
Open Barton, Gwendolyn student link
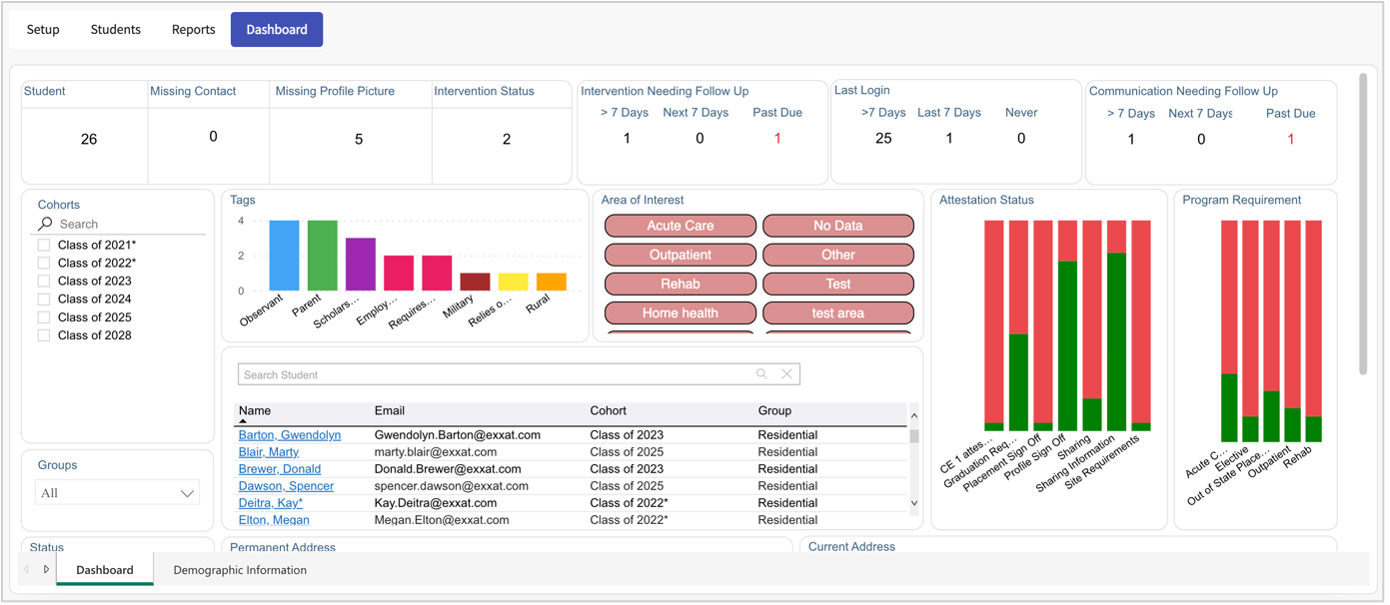pos(289,435)
